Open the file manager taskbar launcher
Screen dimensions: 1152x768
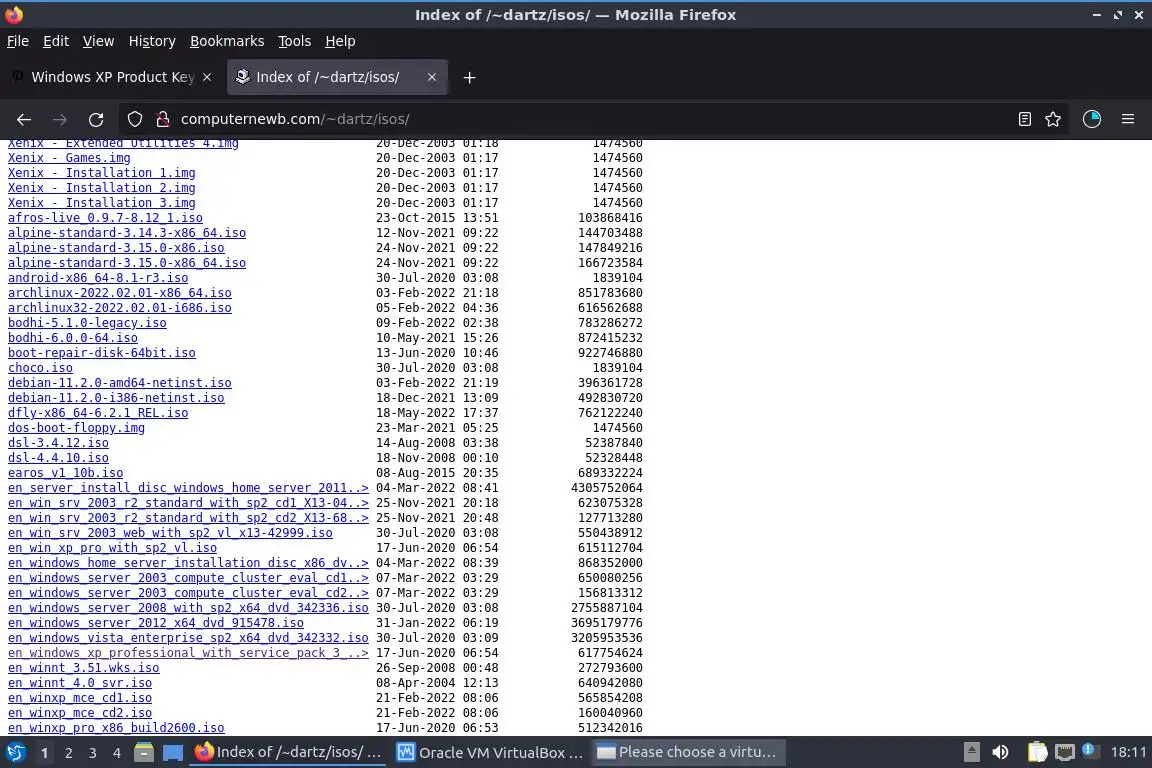point(144,753)
